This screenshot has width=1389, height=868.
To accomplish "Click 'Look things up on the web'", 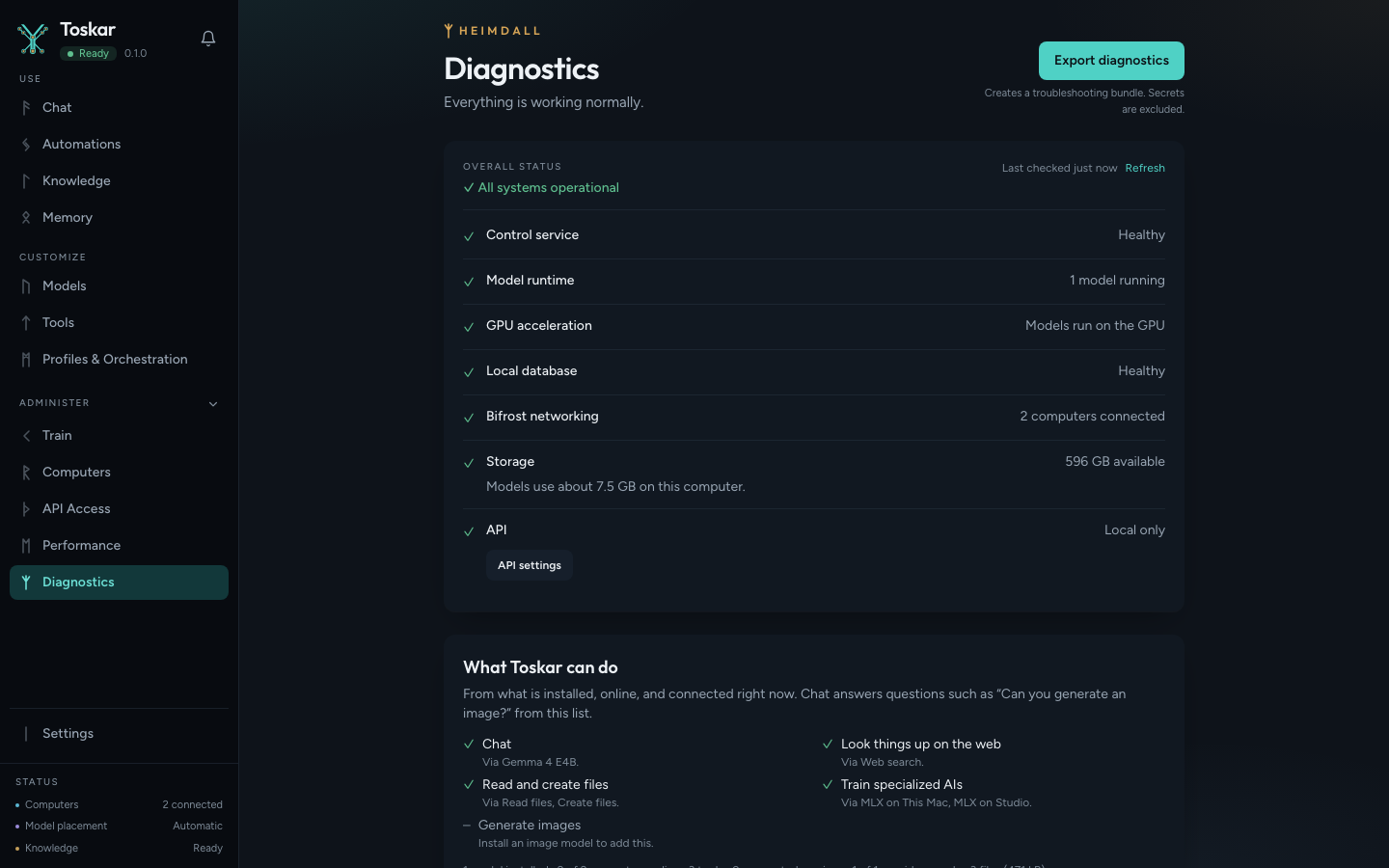I will click(x=921, y=745).
